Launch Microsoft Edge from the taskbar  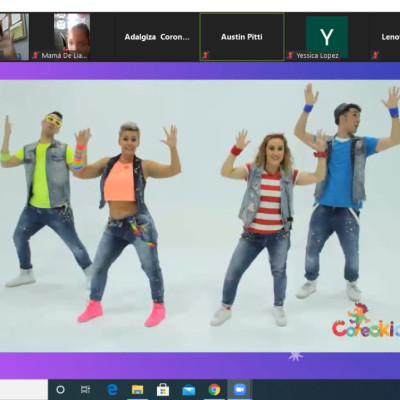[x=112, y=389]
